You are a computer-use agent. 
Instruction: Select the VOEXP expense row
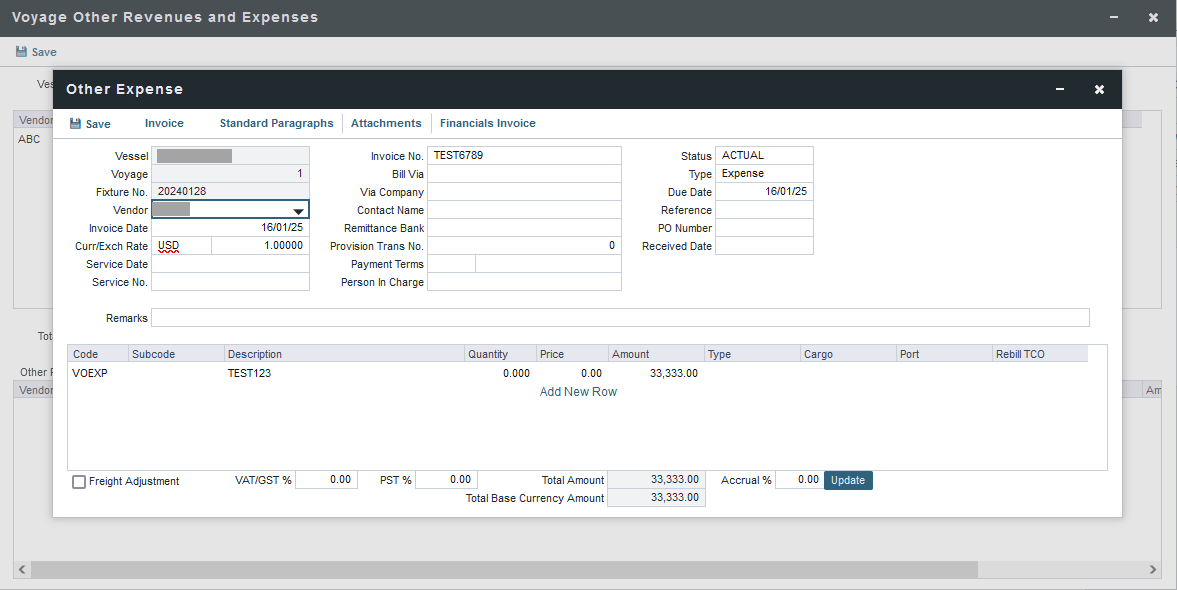(90, 373)
